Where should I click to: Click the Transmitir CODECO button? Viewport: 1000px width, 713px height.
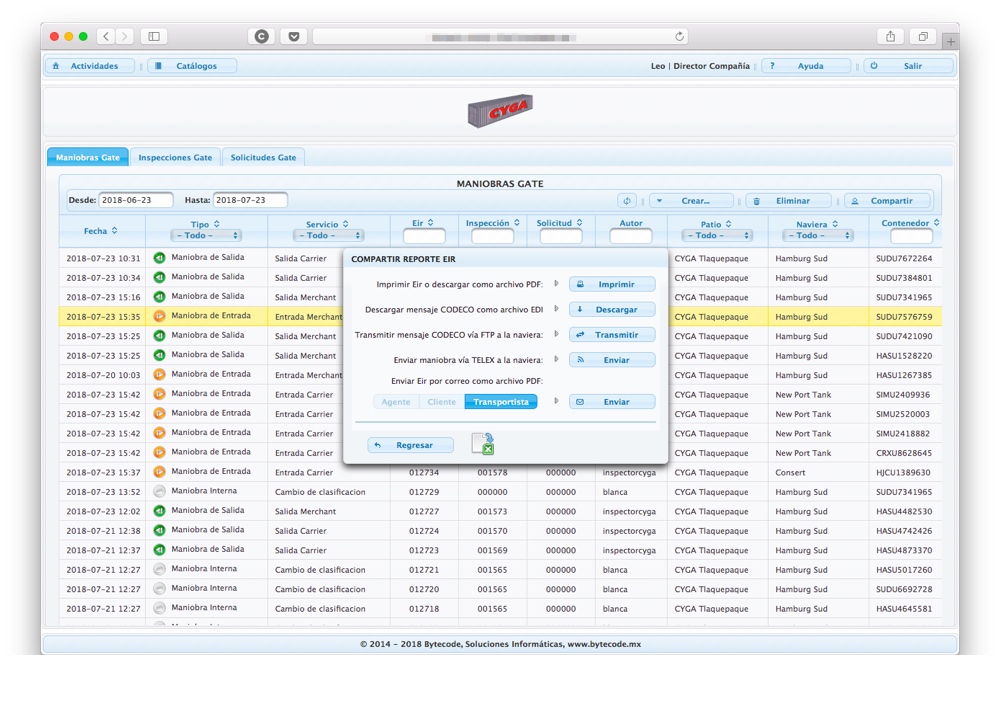[x=612, y=335]
